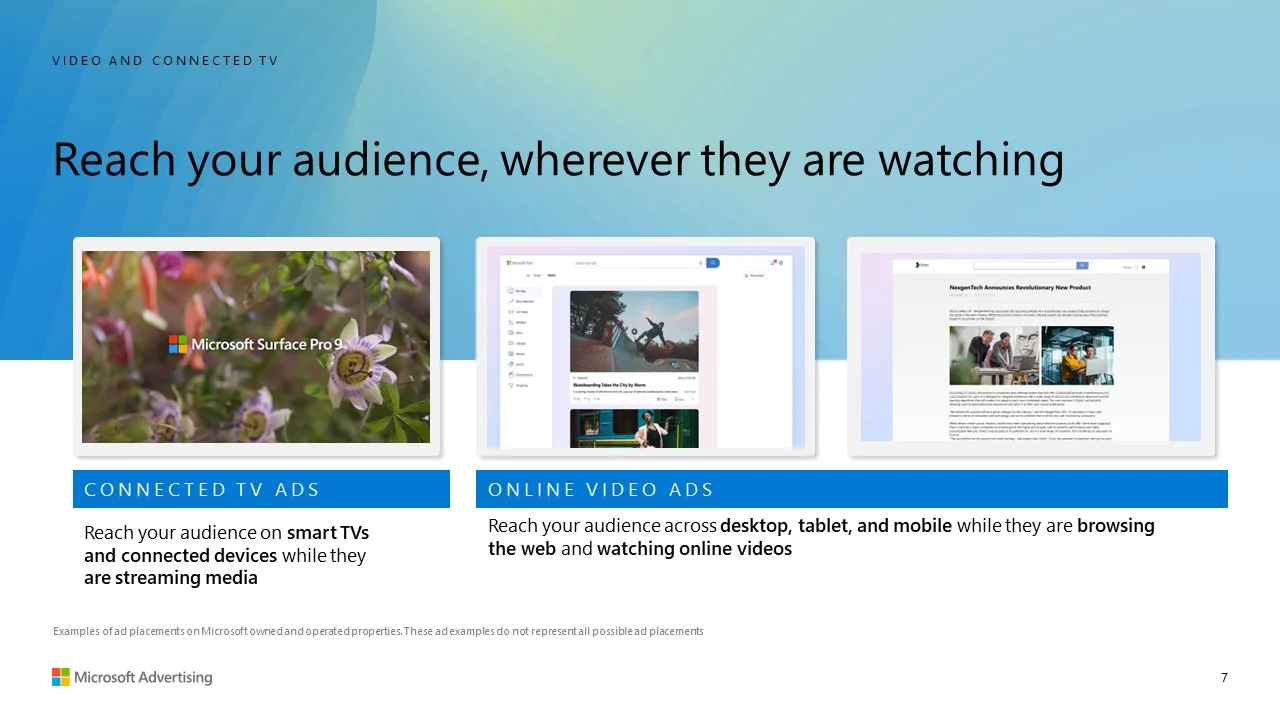The height and width of the screenshot is (720, 1280).
Task: Open the more options menu on the skateboarding card
Action: click(x=694, y=399)
